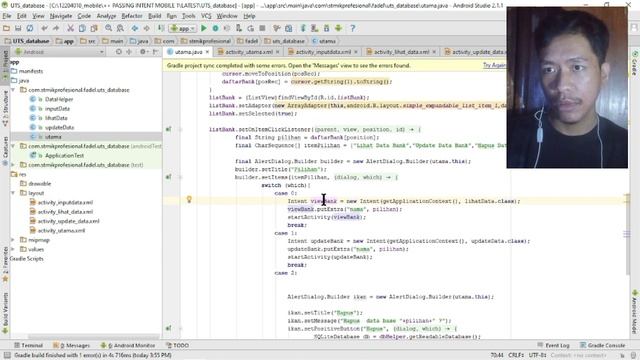This screenshot has width=640, height=360.
Task: Open the Terminal tool window
Action: [x=28, y=345]
